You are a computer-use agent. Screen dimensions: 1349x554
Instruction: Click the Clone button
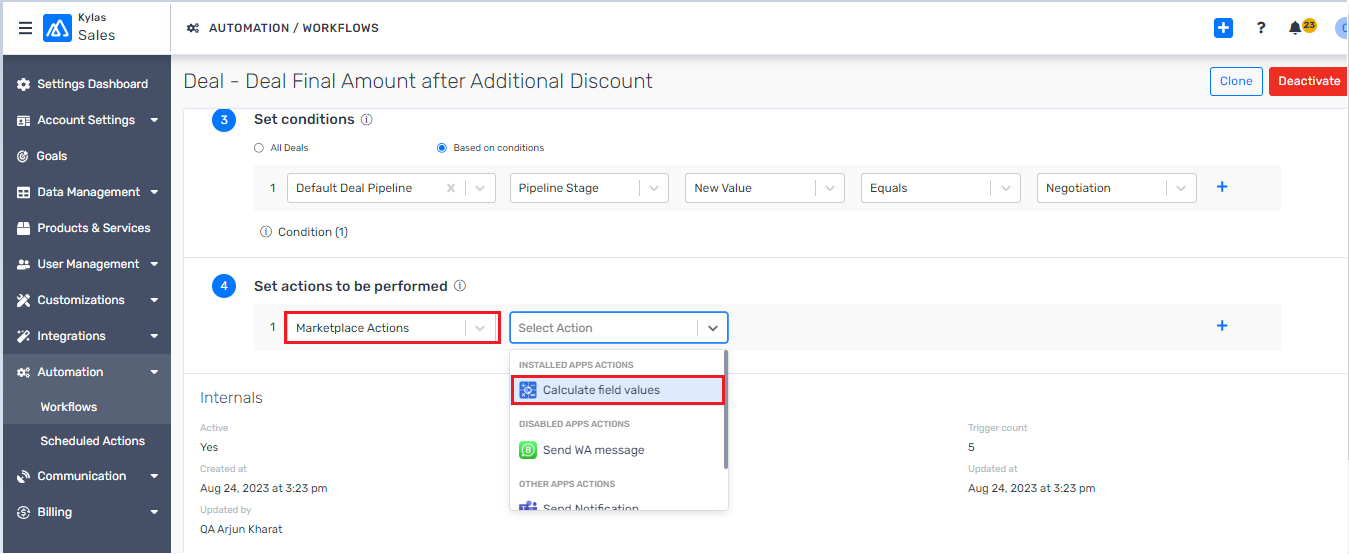point(1235,81)
